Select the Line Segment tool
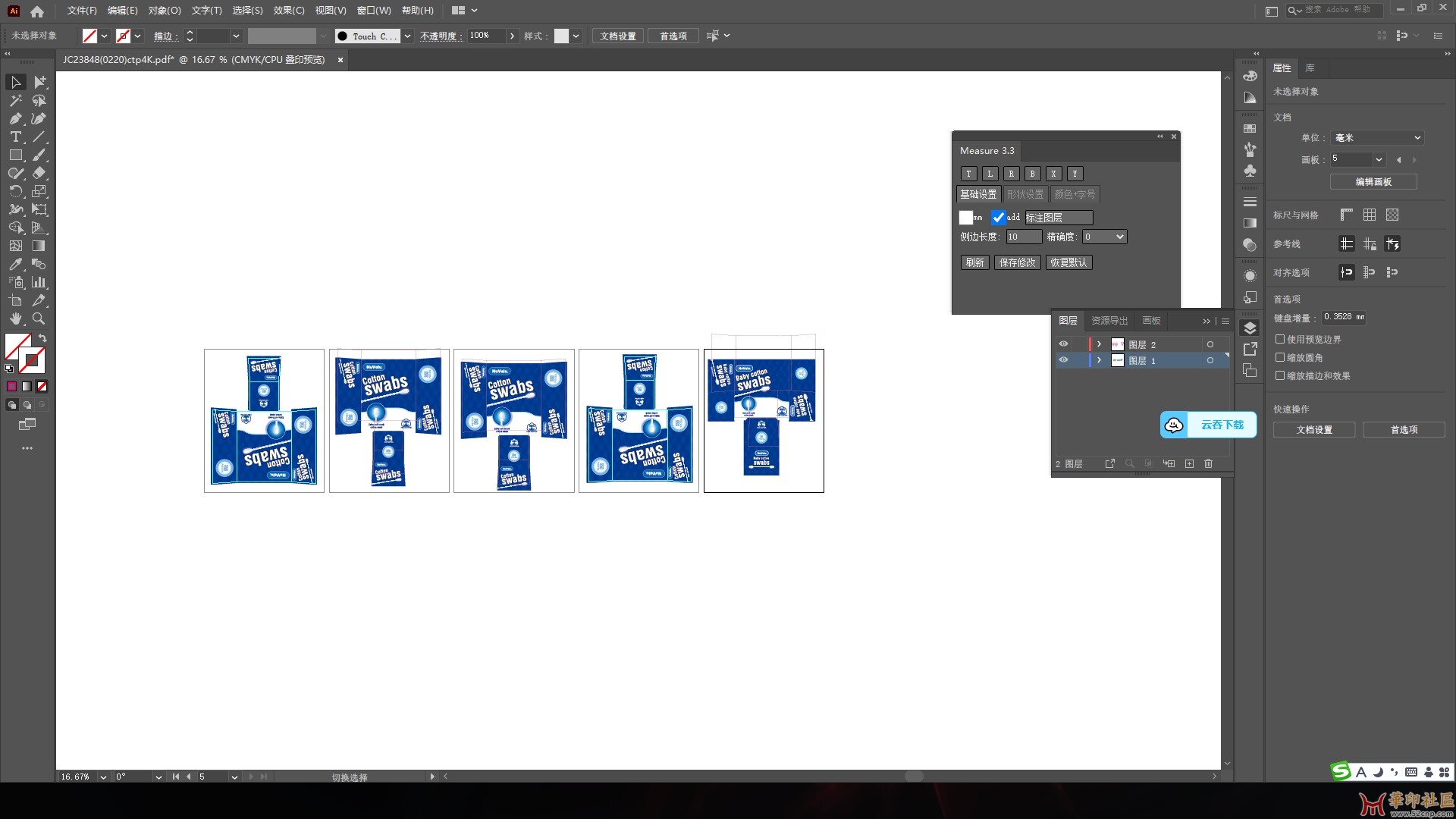The height and width of the screenshot is (819, 1456). [39, 136]
